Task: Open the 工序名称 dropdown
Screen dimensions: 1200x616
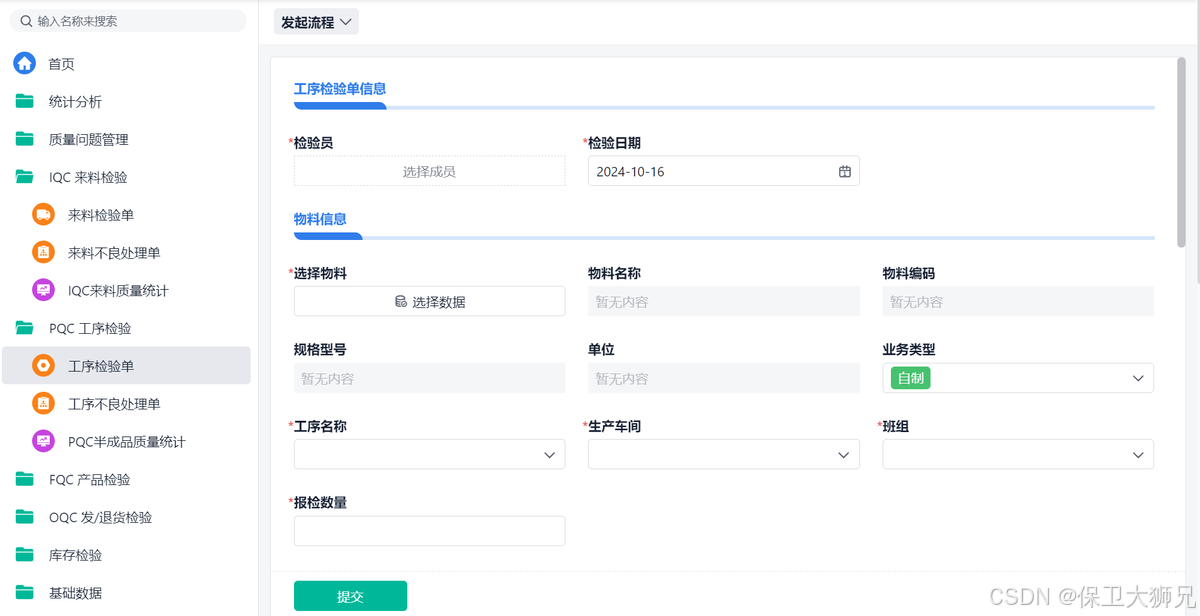Action: (429, 455)
